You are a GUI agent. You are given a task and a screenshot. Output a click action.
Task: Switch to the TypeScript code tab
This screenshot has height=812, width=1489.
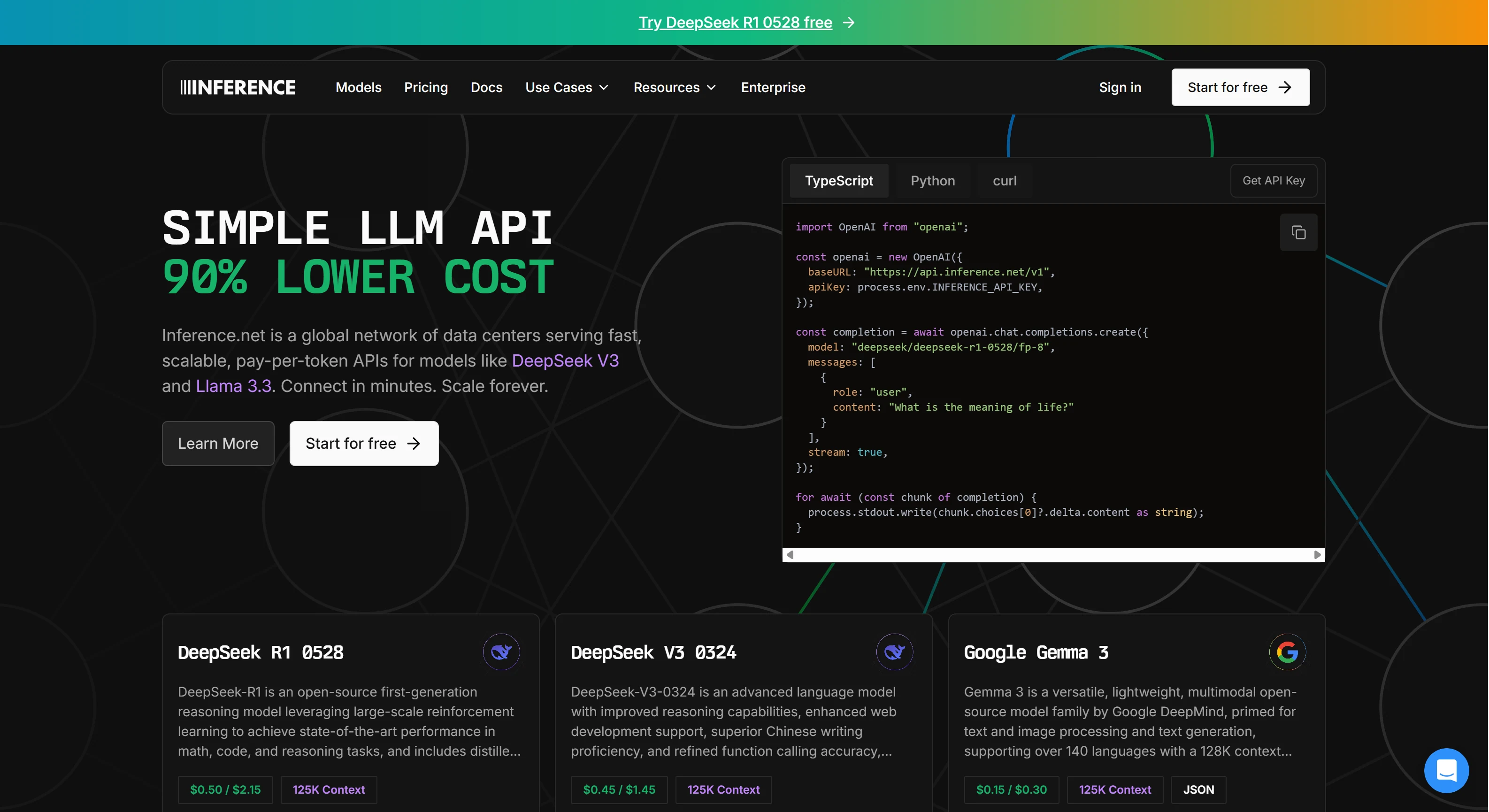pyautogui.click(x=839, y=181)
